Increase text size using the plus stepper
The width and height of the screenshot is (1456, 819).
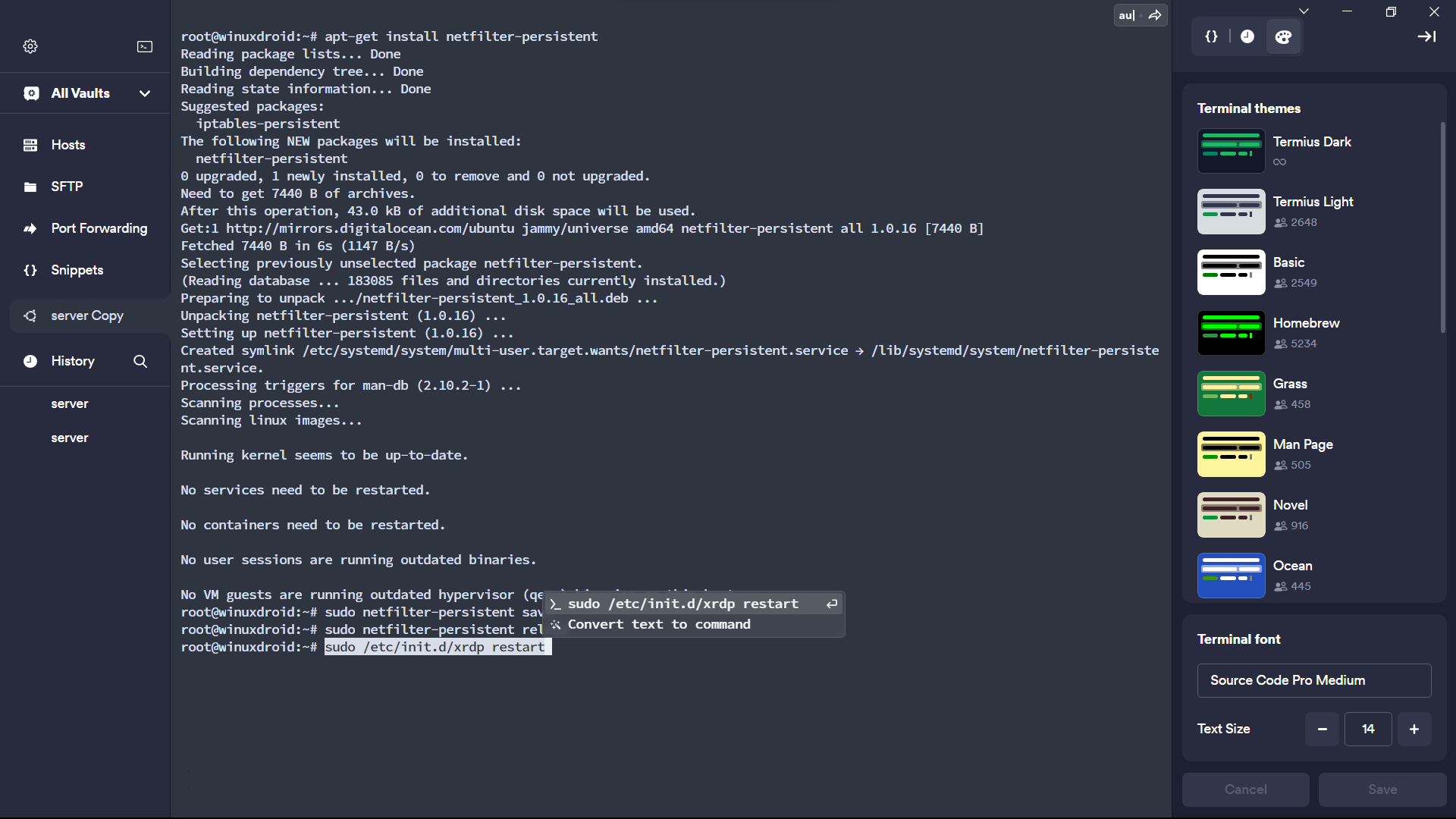coord(1414,729)
